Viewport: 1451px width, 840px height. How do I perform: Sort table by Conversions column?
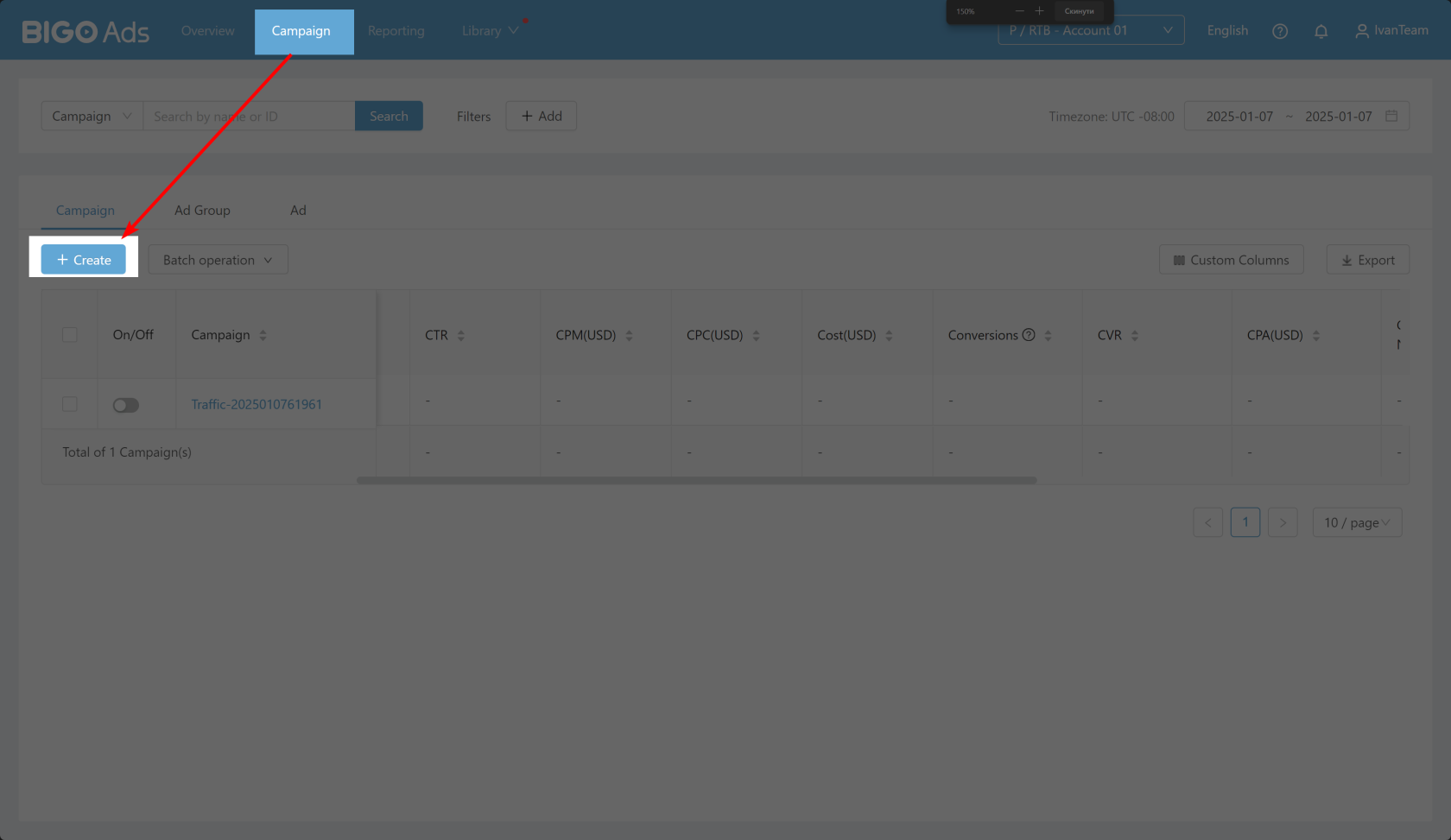[x=1048, y=335]
